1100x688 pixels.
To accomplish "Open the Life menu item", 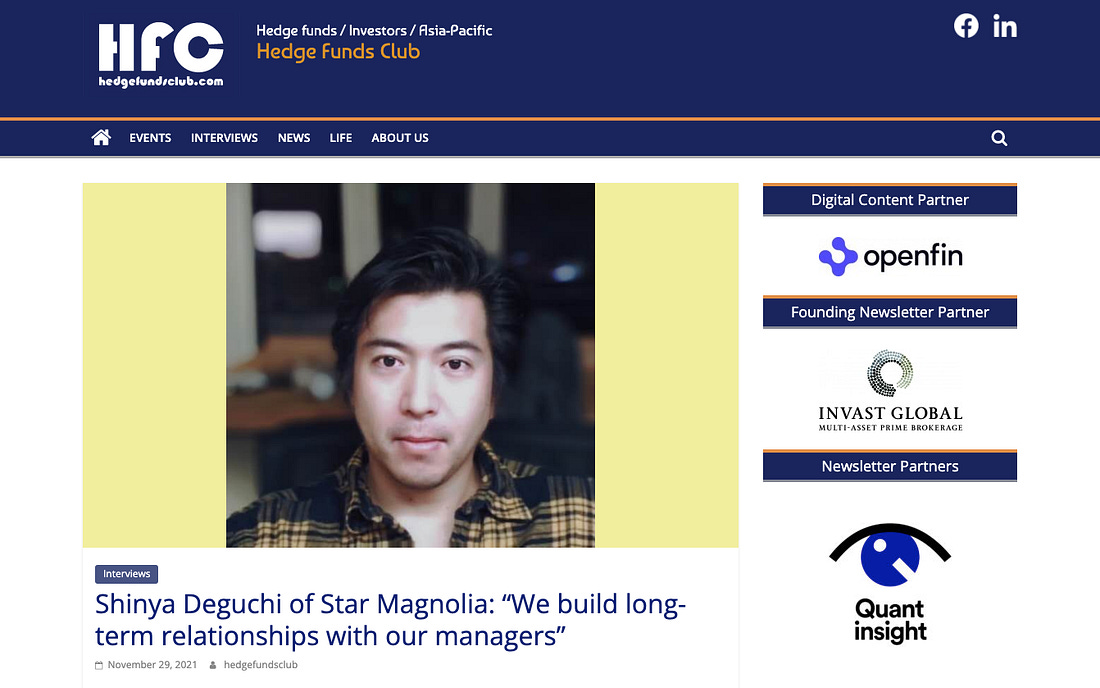I will click(341, 138).
